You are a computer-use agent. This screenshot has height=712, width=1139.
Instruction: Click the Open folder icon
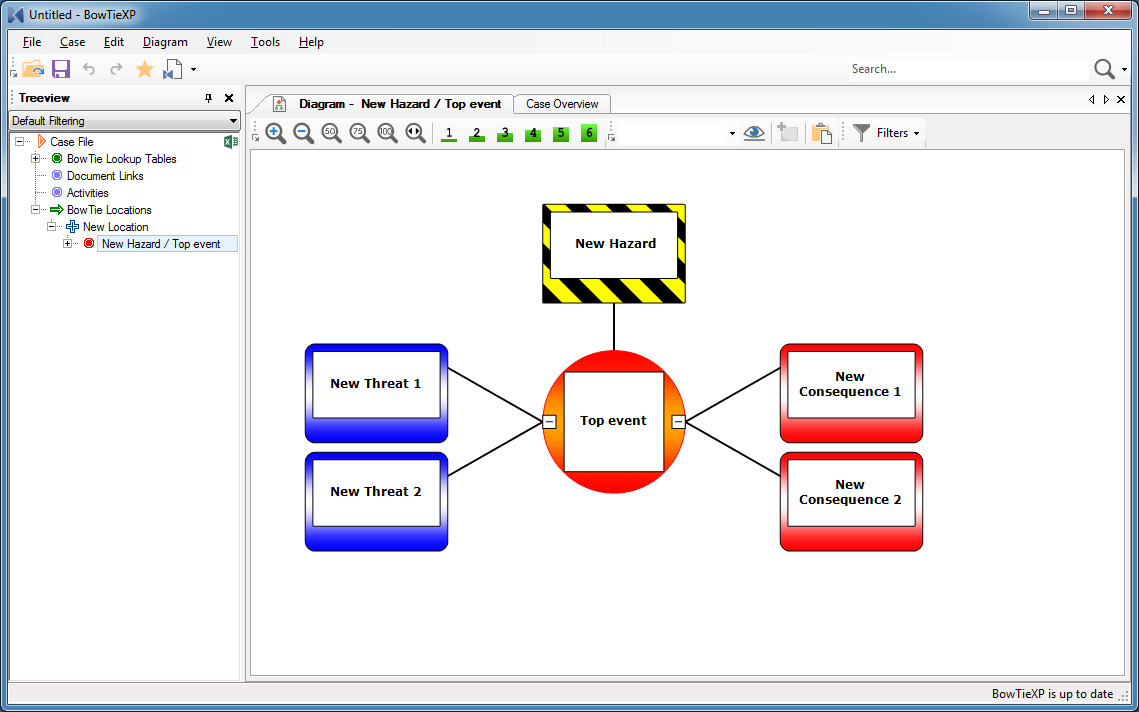coord(33,69)
